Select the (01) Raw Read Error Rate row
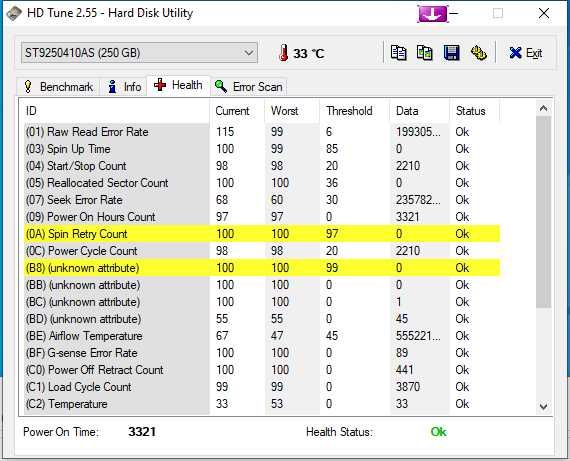Image resolution: width=570 pixels, height=461 pixels. click(262, 132)
